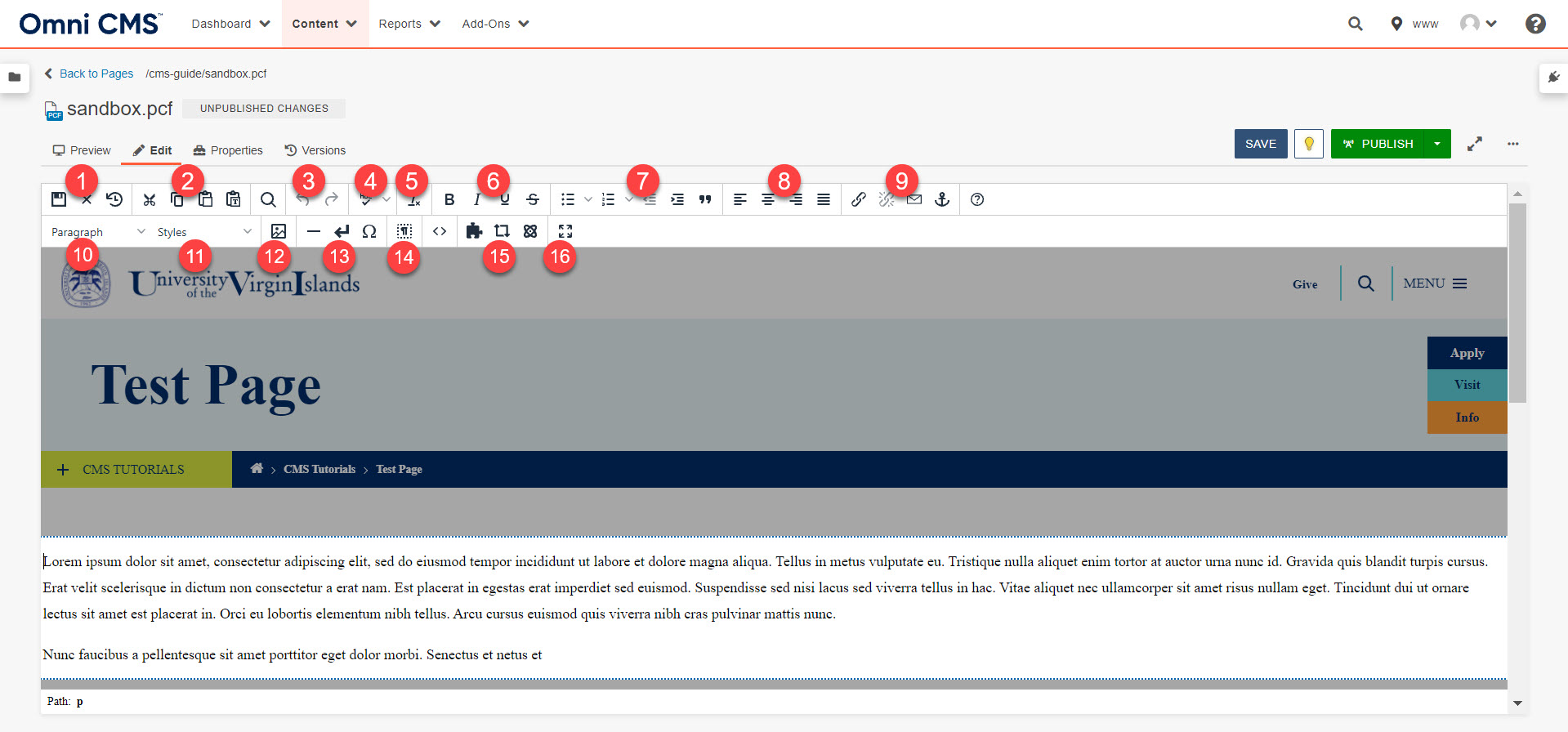Click the Paste clipboard icon

coord(206,199)
